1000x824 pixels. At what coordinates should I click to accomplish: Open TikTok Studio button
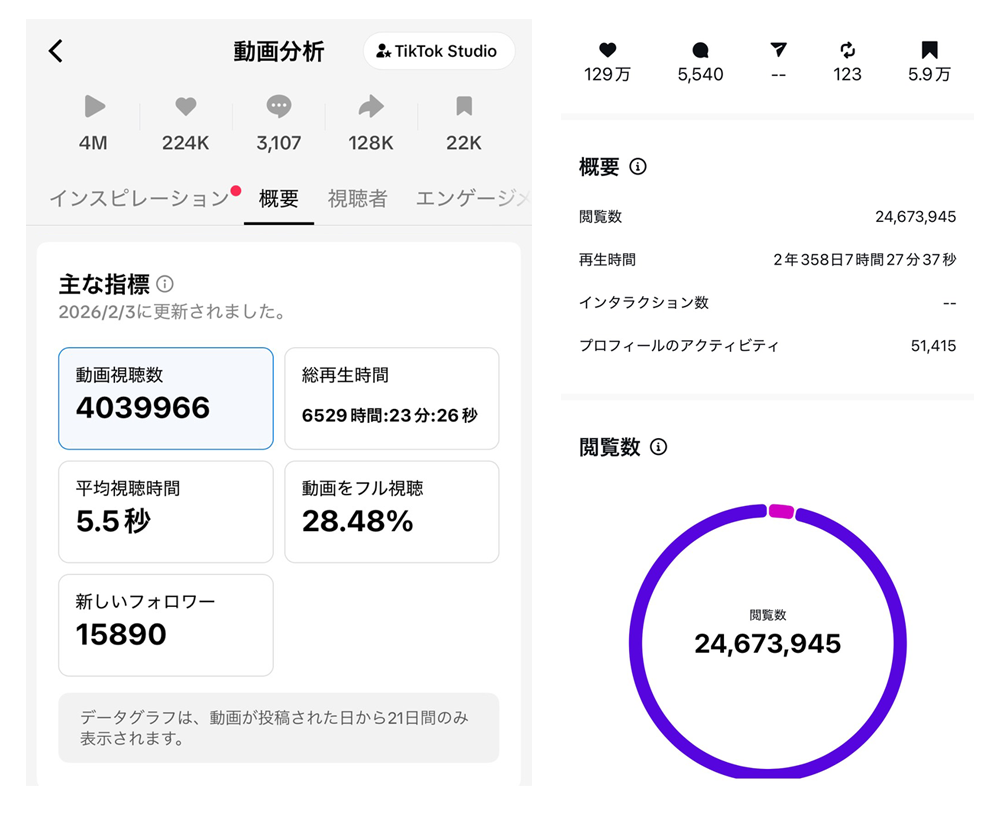pyautogui.click(x=438, y=51)
